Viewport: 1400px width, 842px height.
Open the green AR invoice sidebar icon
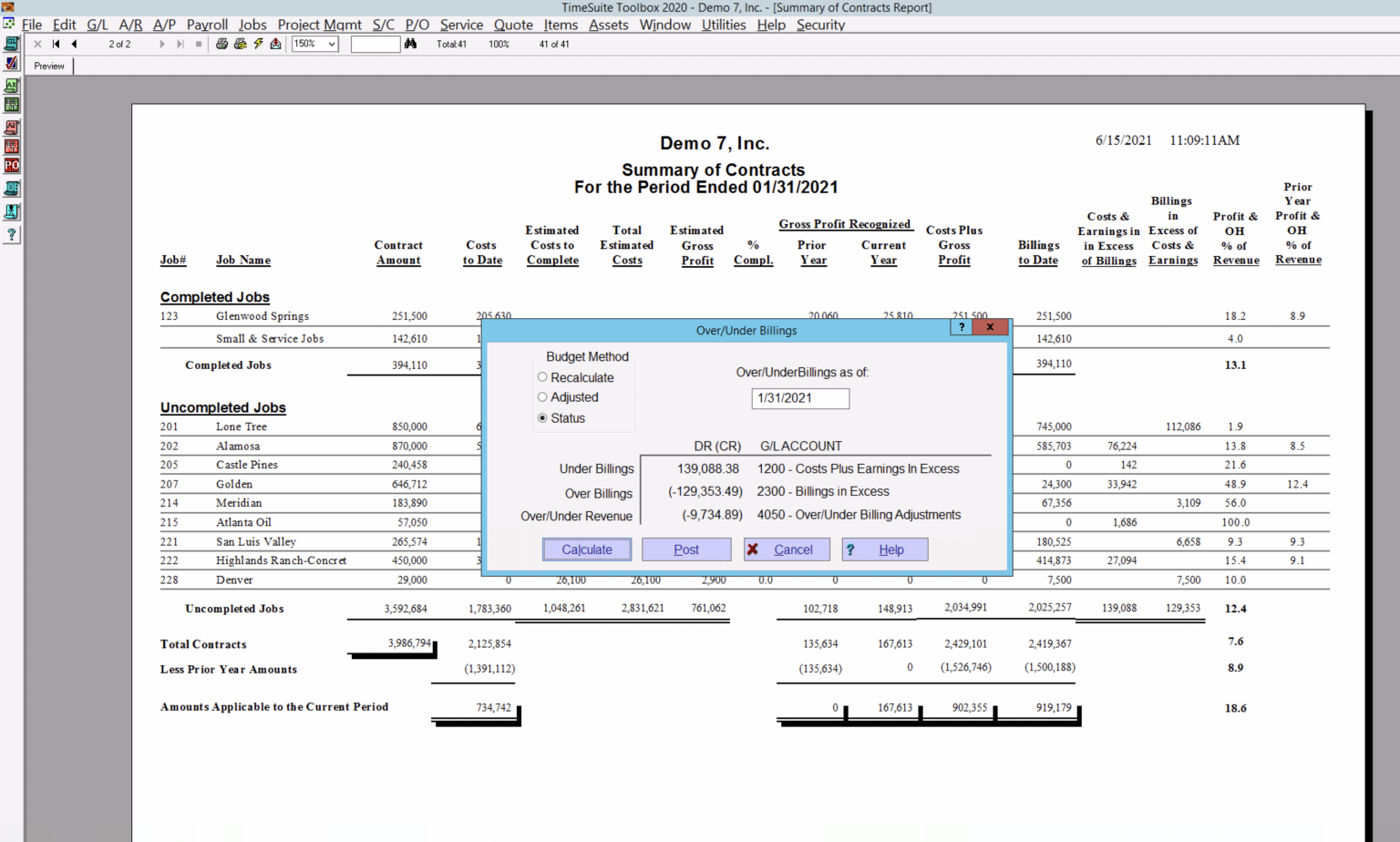coord(11,86)
